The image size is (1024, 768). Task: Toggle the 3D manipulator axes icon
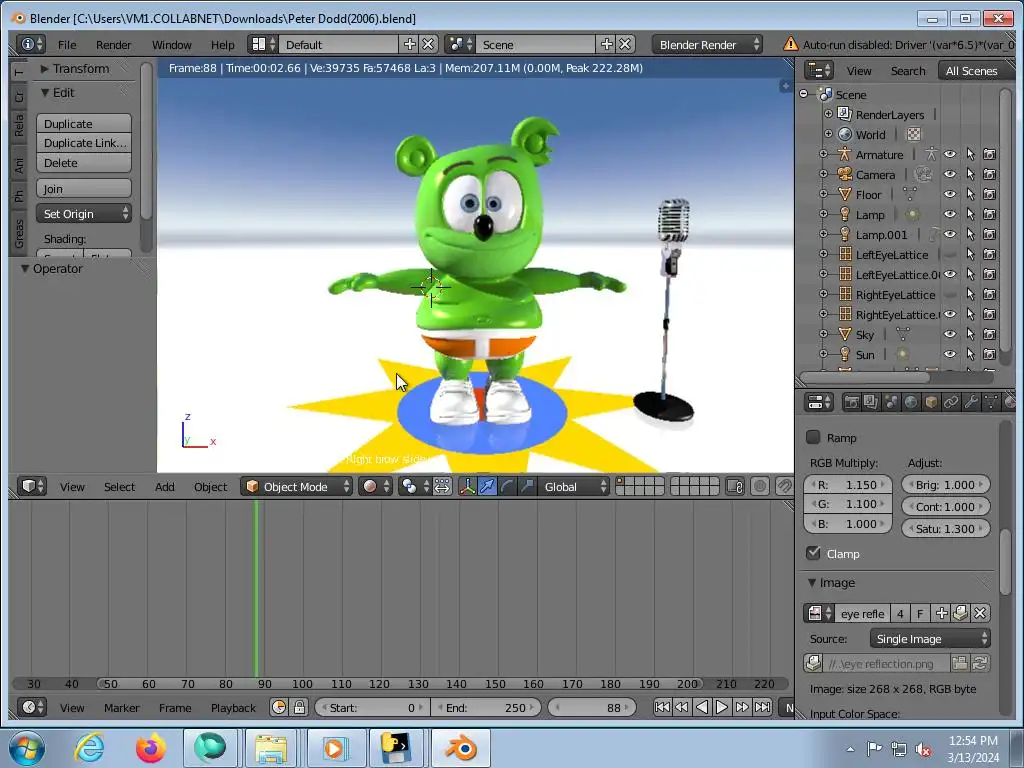click(467, 487)
